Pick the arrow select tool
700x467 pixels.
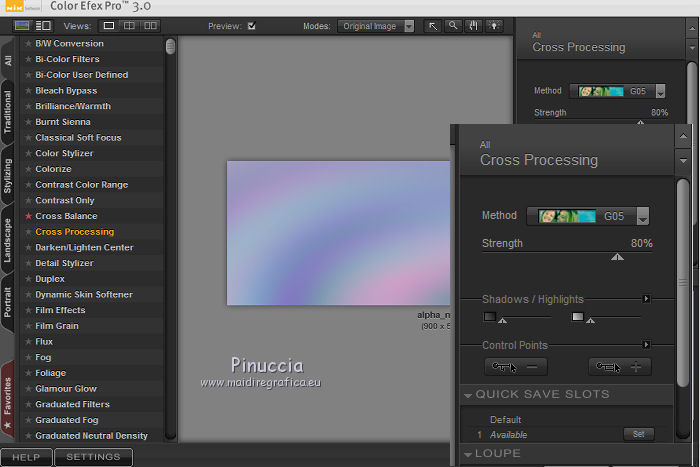point(433,26)
